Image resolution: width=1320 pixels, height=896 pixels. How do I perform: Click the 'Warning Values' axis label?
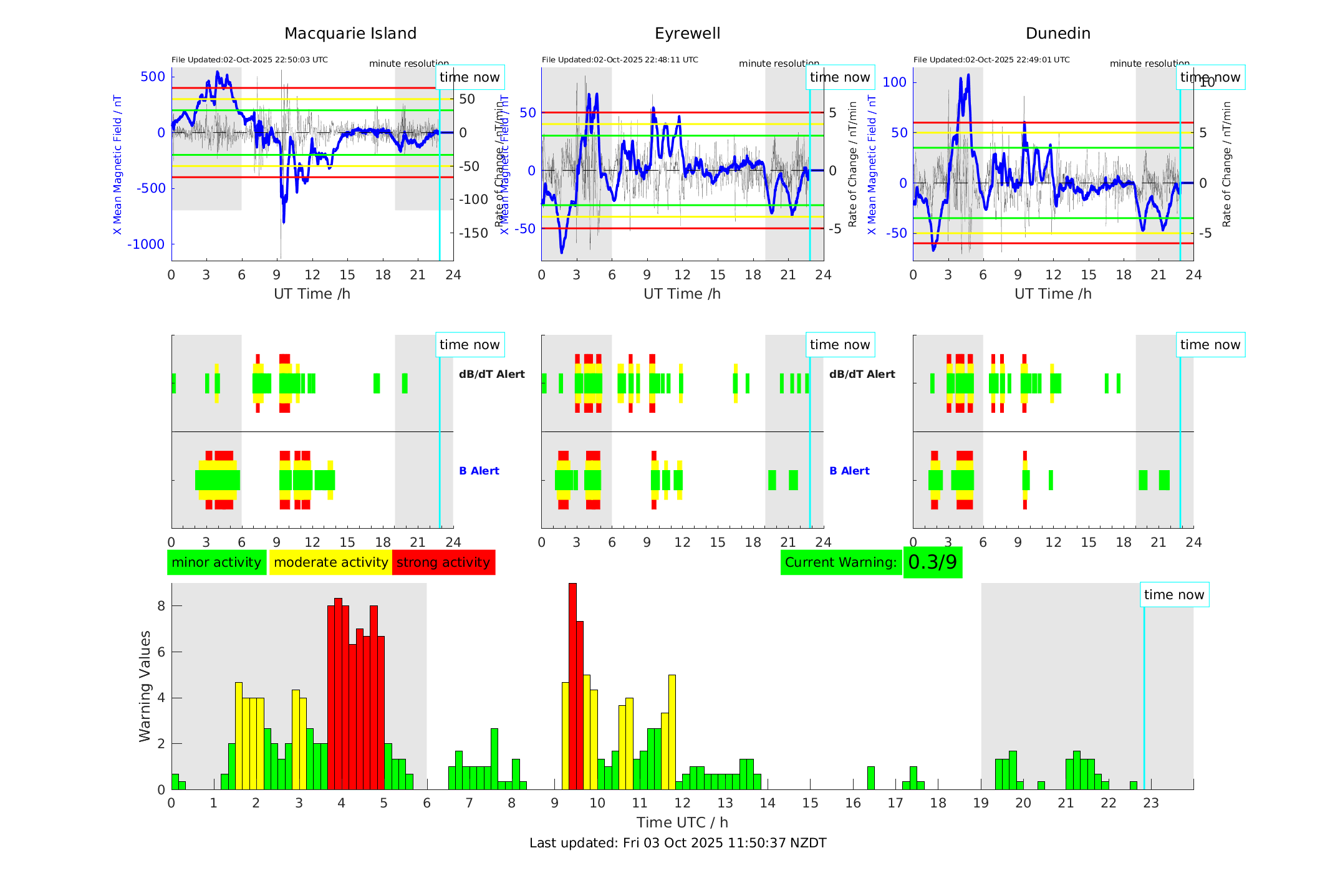(145, 686)
